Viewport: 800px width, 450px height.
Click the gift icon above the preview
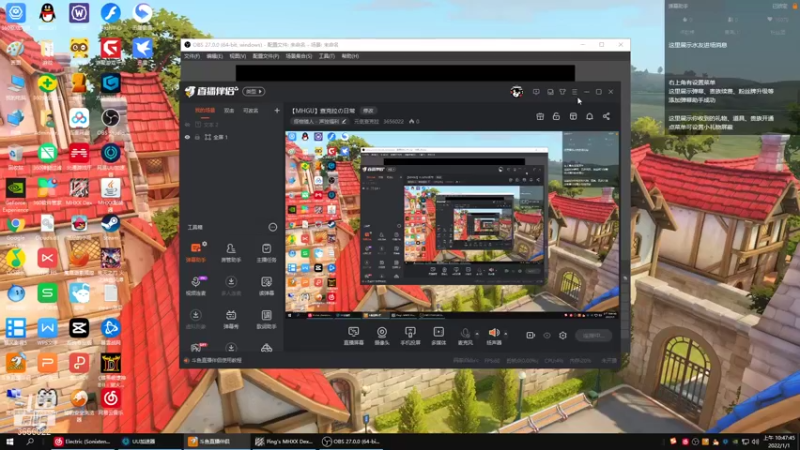point(540,116)
